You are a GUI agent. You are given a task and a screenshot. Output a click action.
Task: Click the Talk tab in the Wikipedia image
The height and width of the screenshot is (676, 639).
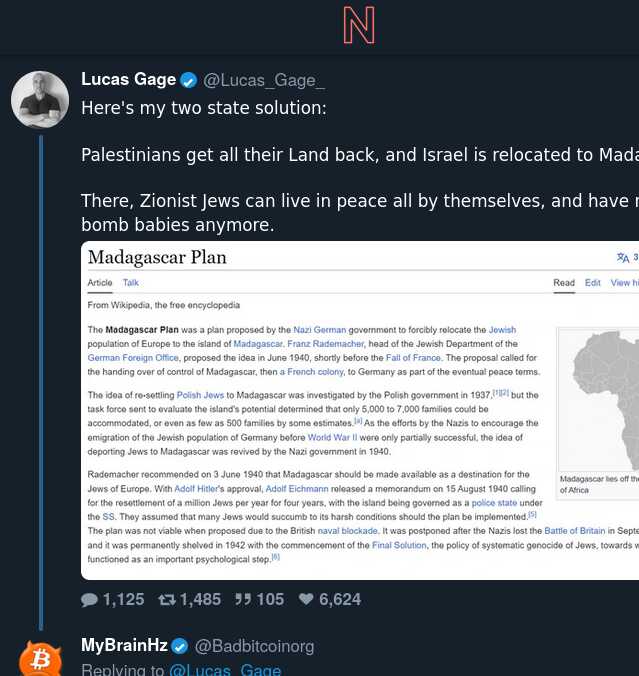[131, 283]
